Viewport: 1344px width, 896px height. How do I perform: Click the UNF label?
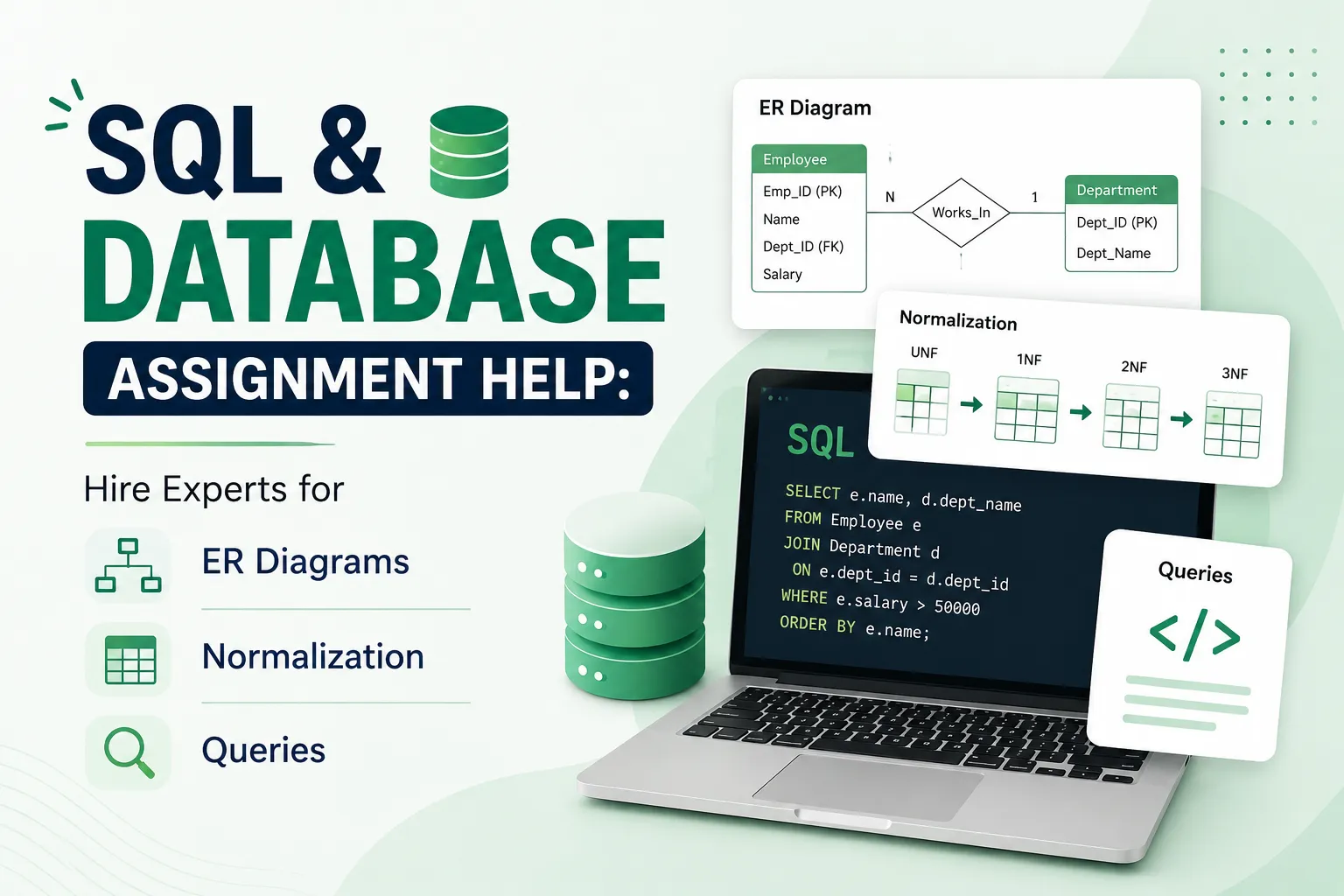[x=924, y=352]
